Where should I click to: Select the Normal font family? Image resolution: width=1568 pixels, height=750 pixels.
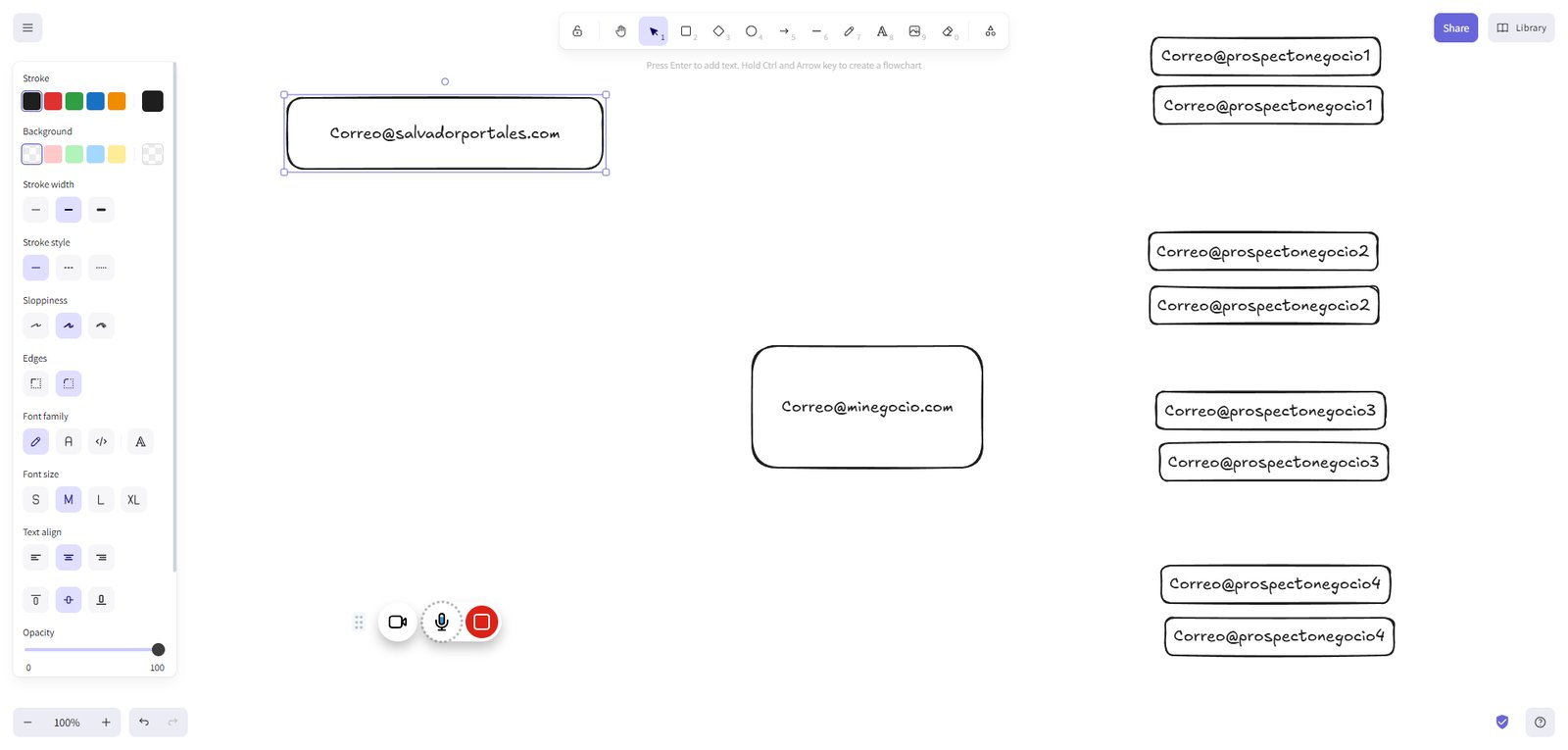click(x=69, y=441)
